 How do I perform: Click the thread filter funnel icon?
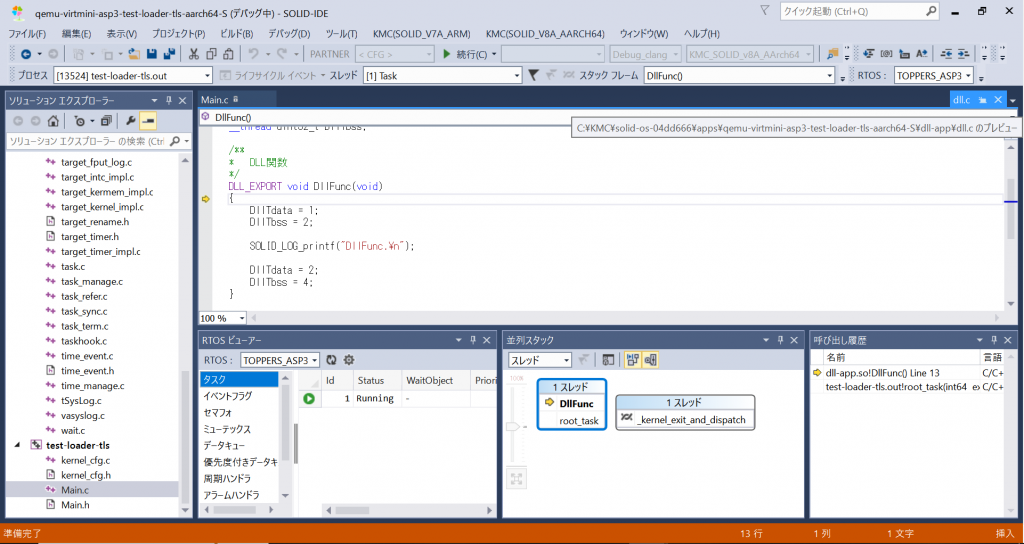[533, 75]
